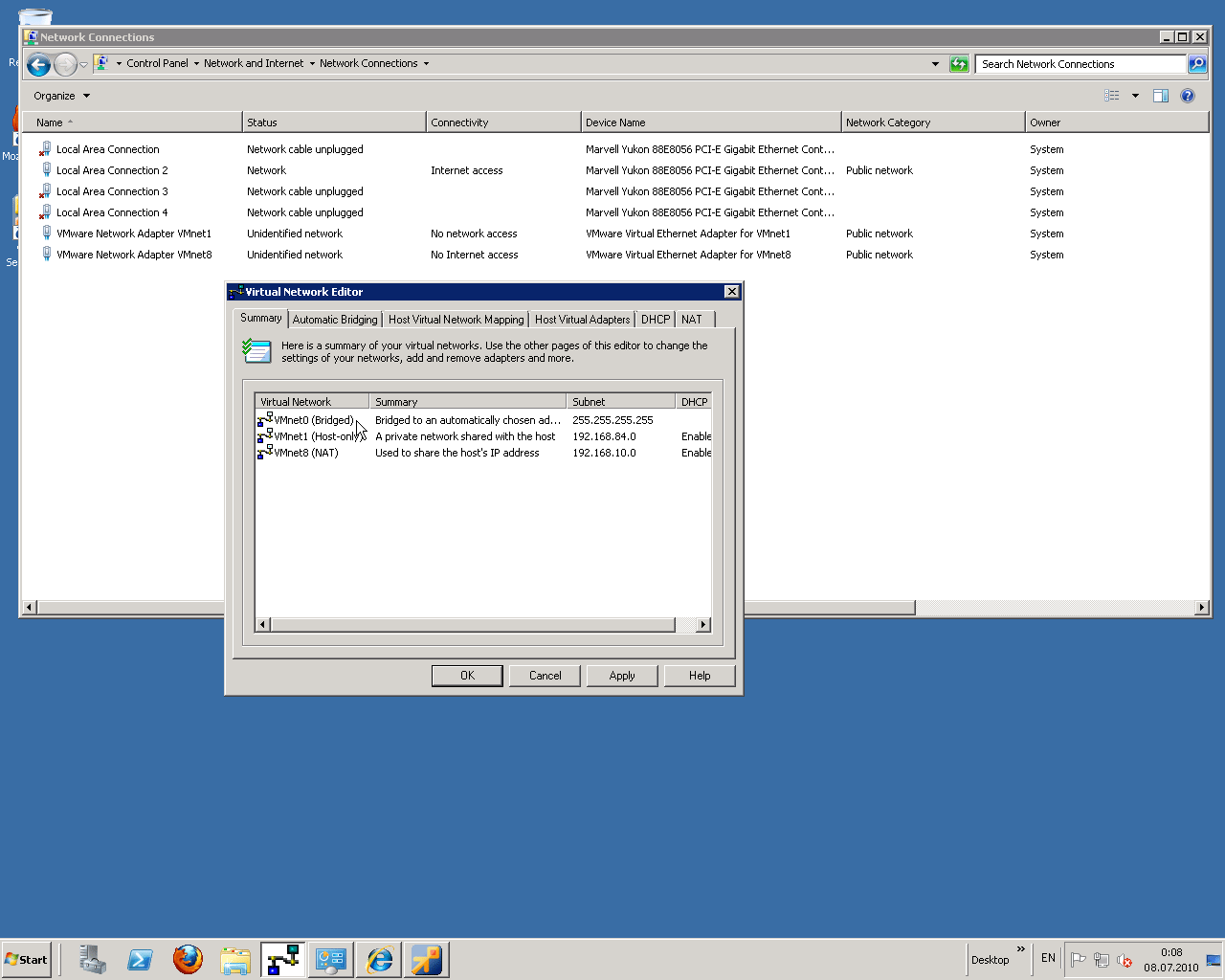Click OK in Virtual Network Editor
Screen dimensions: 1225x980
coord(467,676)
